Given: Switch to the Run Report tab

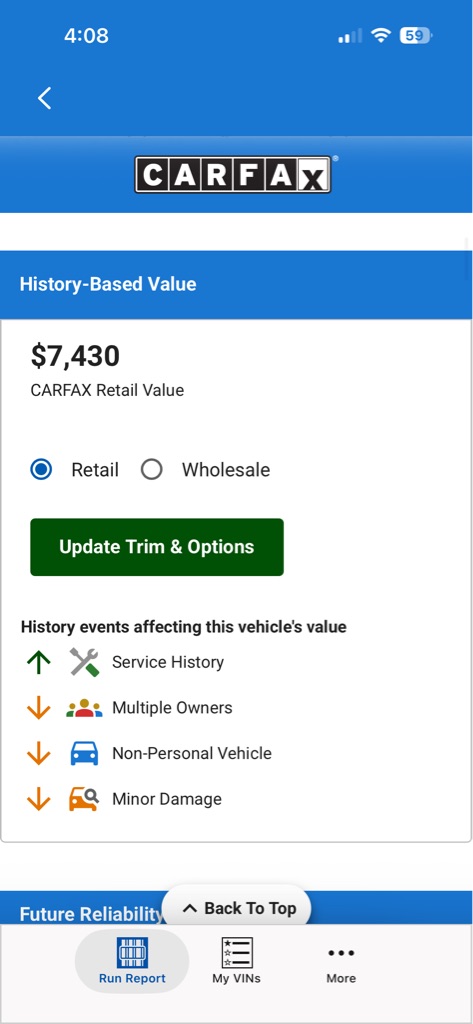Looking at the screenshot, I should pyautogui.click(x=132, y=961).
